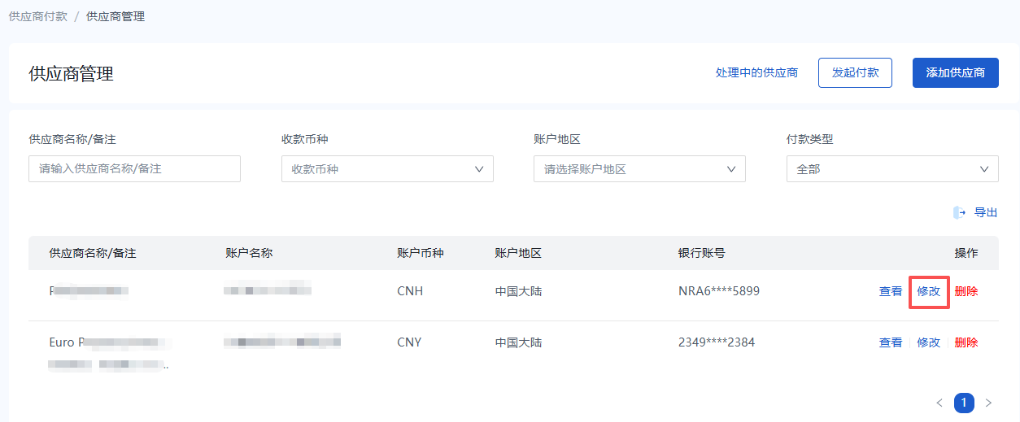Go to previous page arrow

[939, 403]
